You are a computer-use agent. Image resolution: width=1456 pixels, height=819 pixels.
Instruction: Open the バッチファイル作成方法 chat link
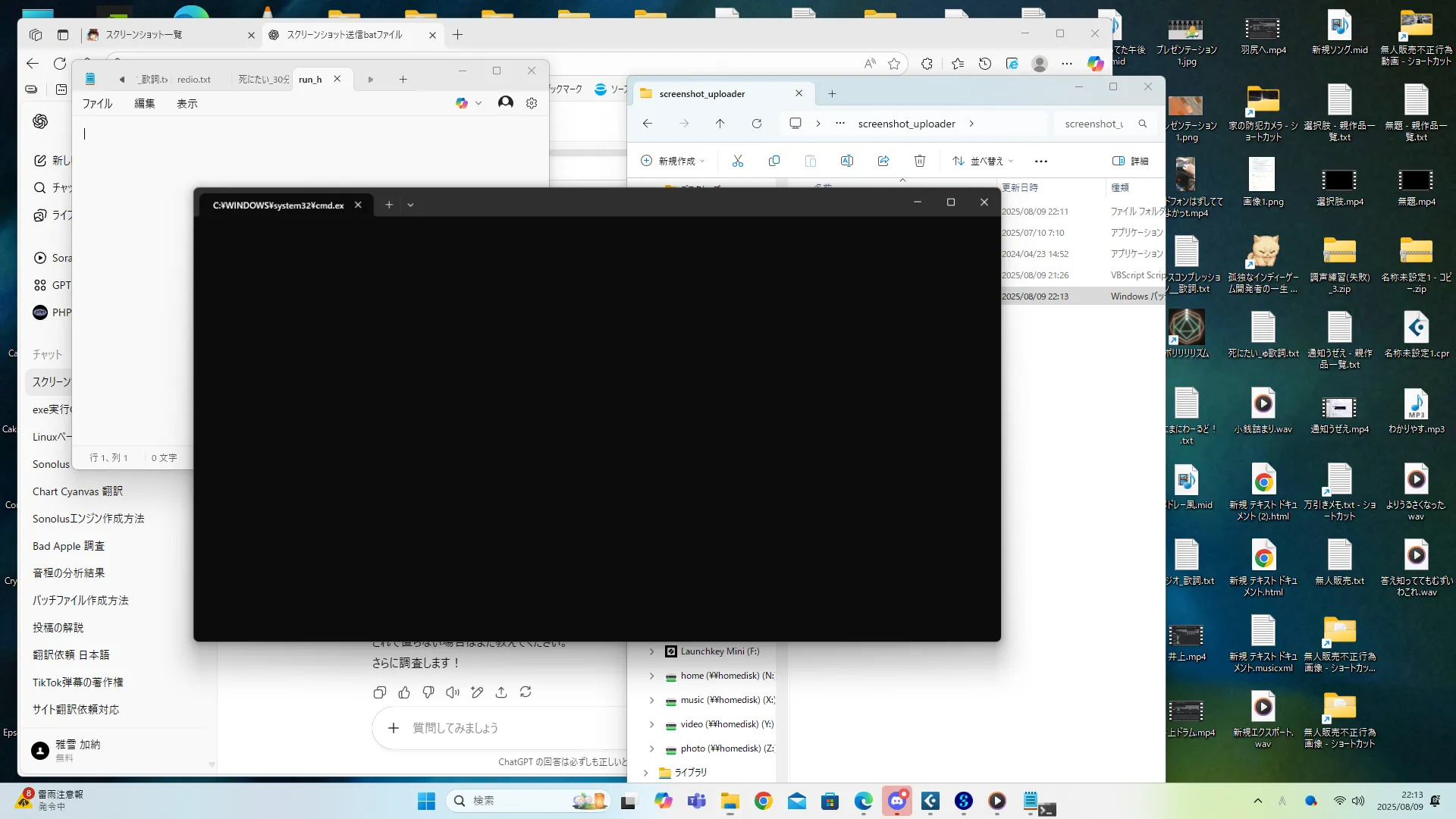click(80, 601)
